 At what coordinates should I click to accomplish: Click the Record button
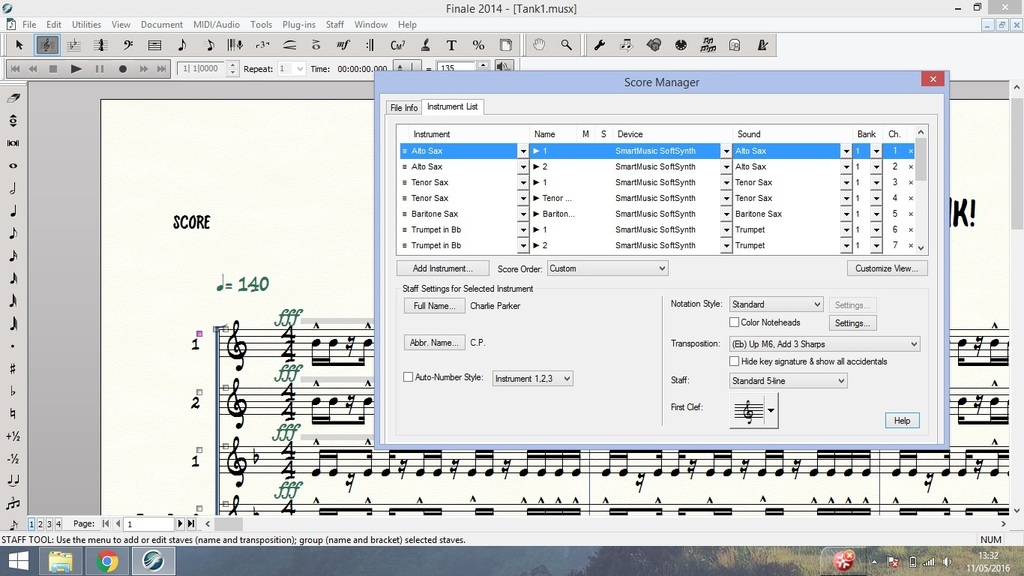122,69
